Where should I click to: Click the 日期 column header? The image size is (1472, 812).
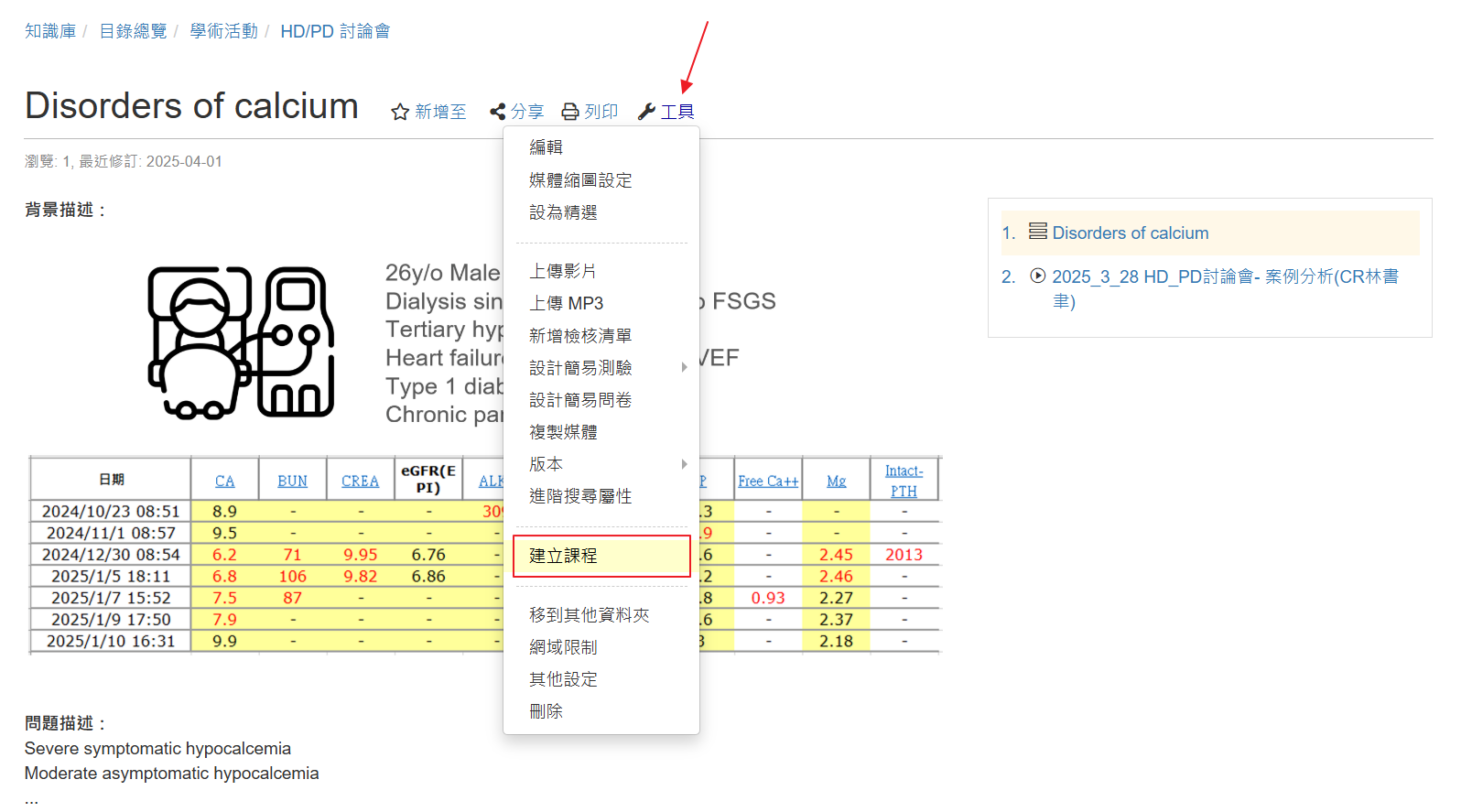pyautogui.click(x=111, y=480)
